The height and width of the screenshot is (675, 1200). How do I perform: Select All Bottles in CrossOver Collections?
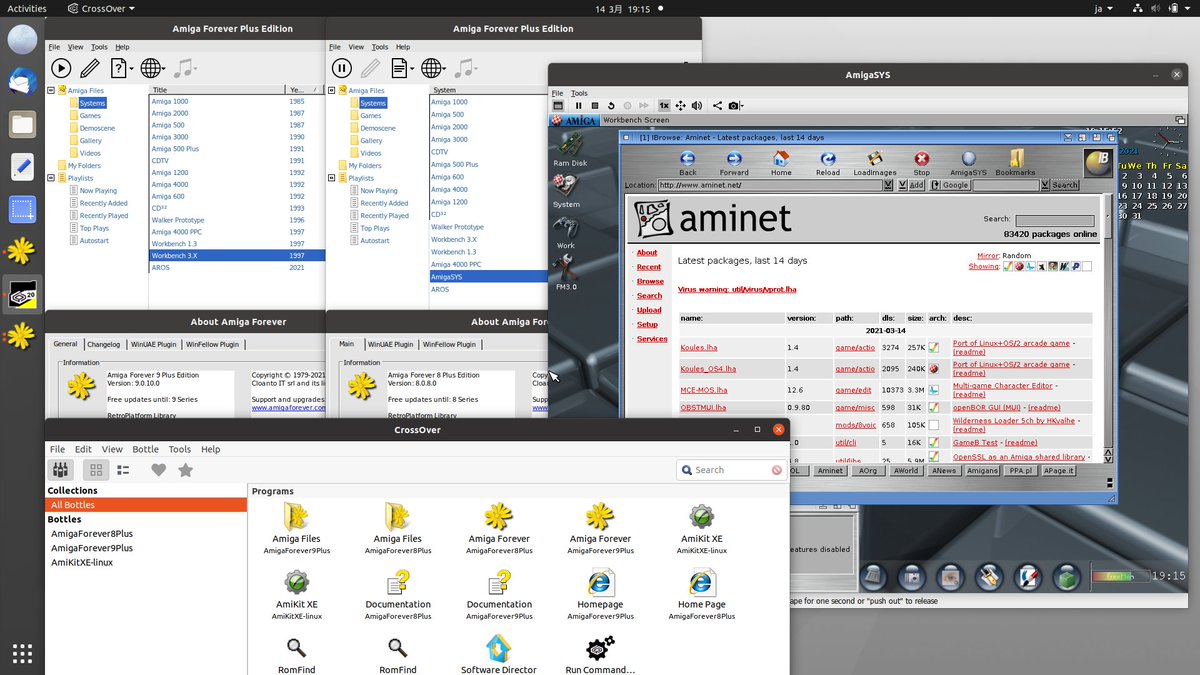pyautogui.click(x=146, y=505)
